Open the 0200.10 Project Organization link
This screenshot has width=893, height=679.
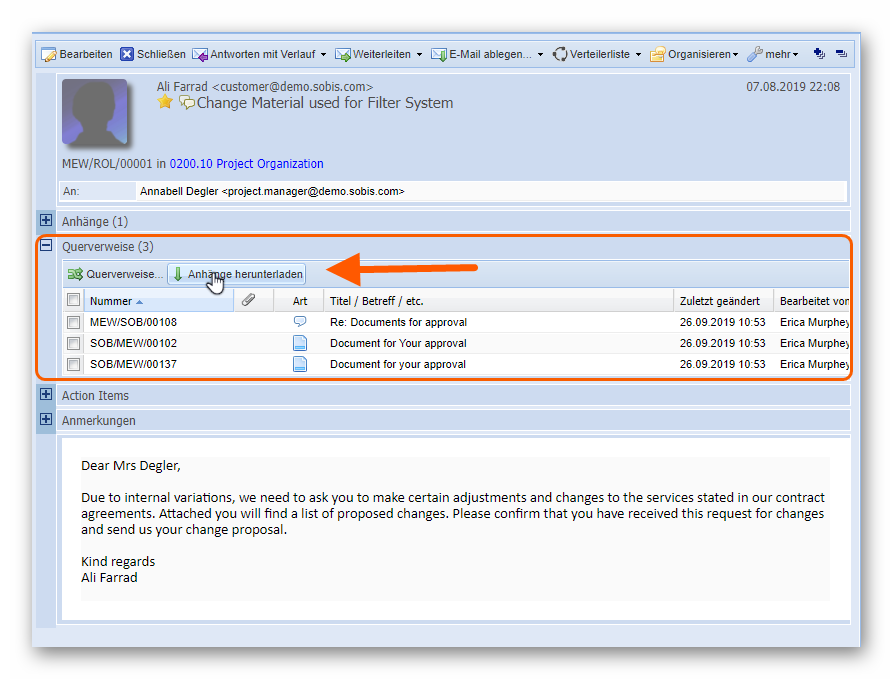pos(246,164)
